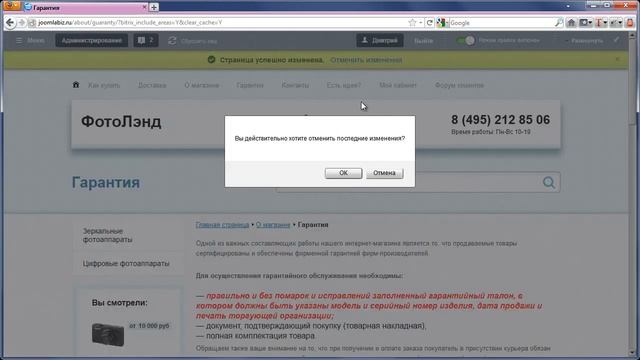
Task: Click the site search magnifier icon
Action: (x=549, y=182)
